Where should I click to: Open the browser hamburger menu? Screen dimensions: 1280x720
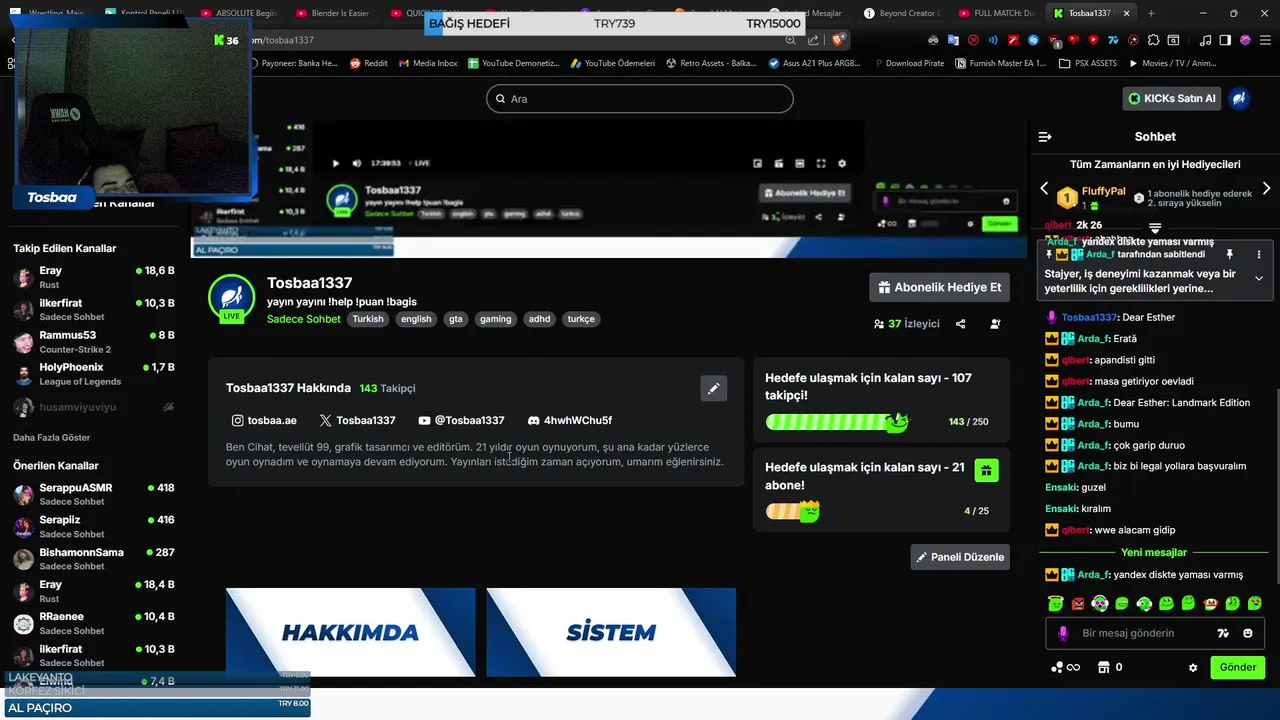(x=1265, y=40)
